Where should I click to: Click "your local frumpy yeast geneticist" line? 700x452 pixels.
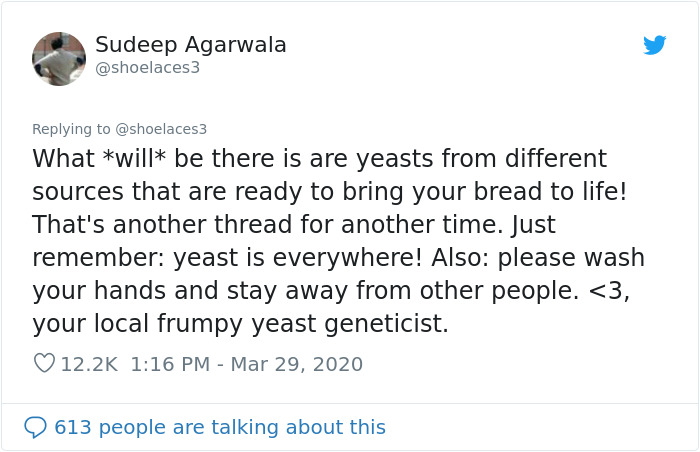click(240, 324)
